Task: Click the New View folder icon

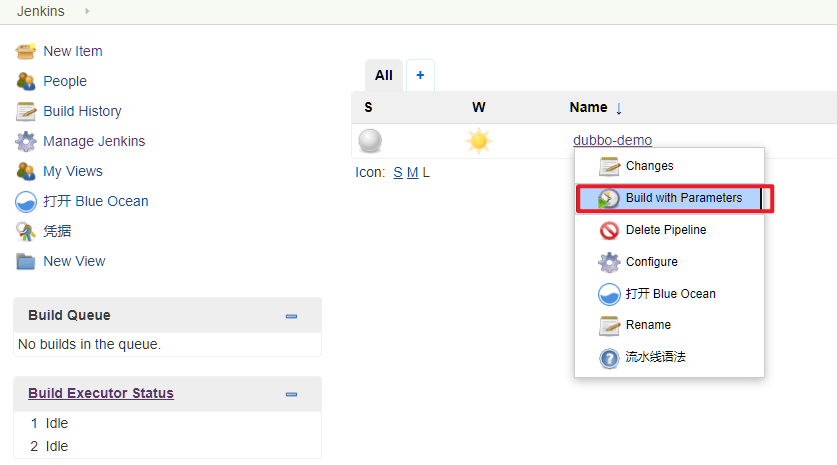Action: [26, 262]
